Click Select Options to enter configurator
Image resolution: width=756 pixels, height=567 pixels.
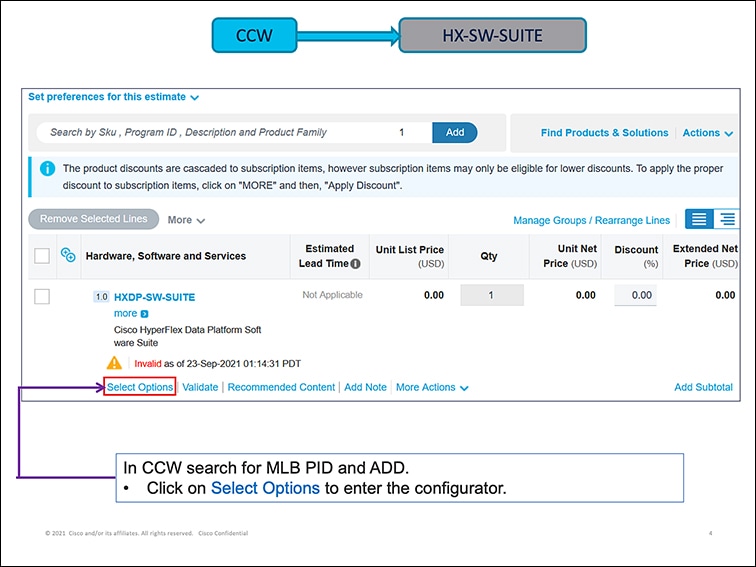pyautogui.click(x=140, y=387)
